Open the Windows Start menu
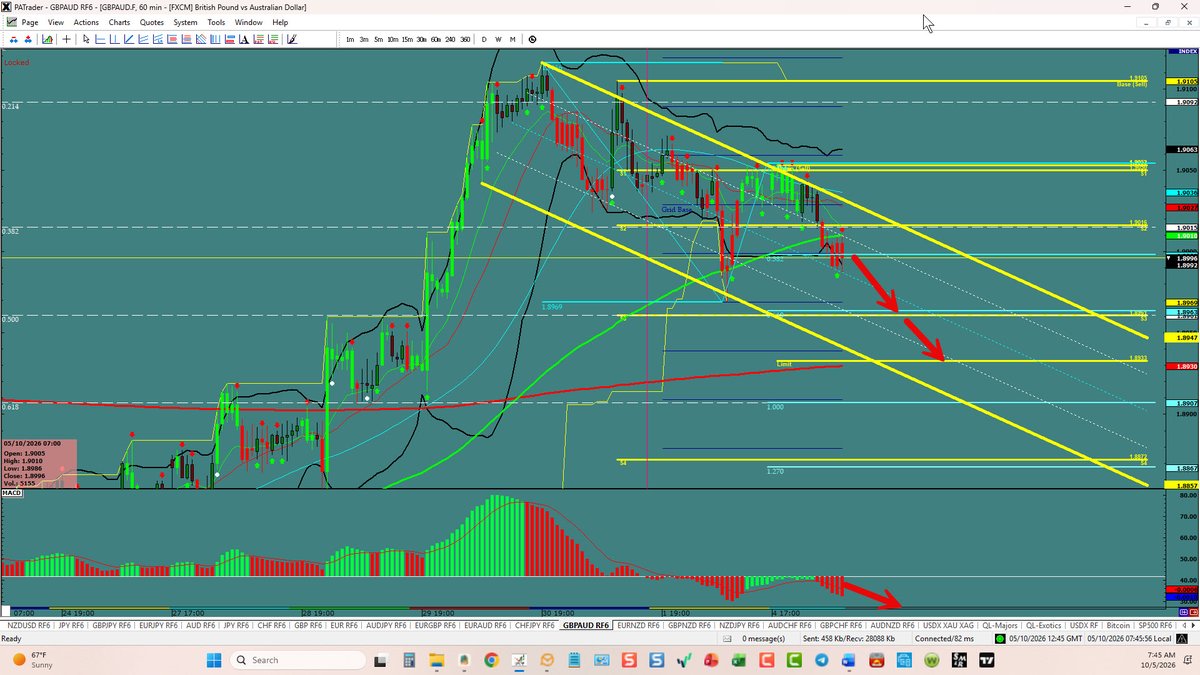 click(213, 660)
